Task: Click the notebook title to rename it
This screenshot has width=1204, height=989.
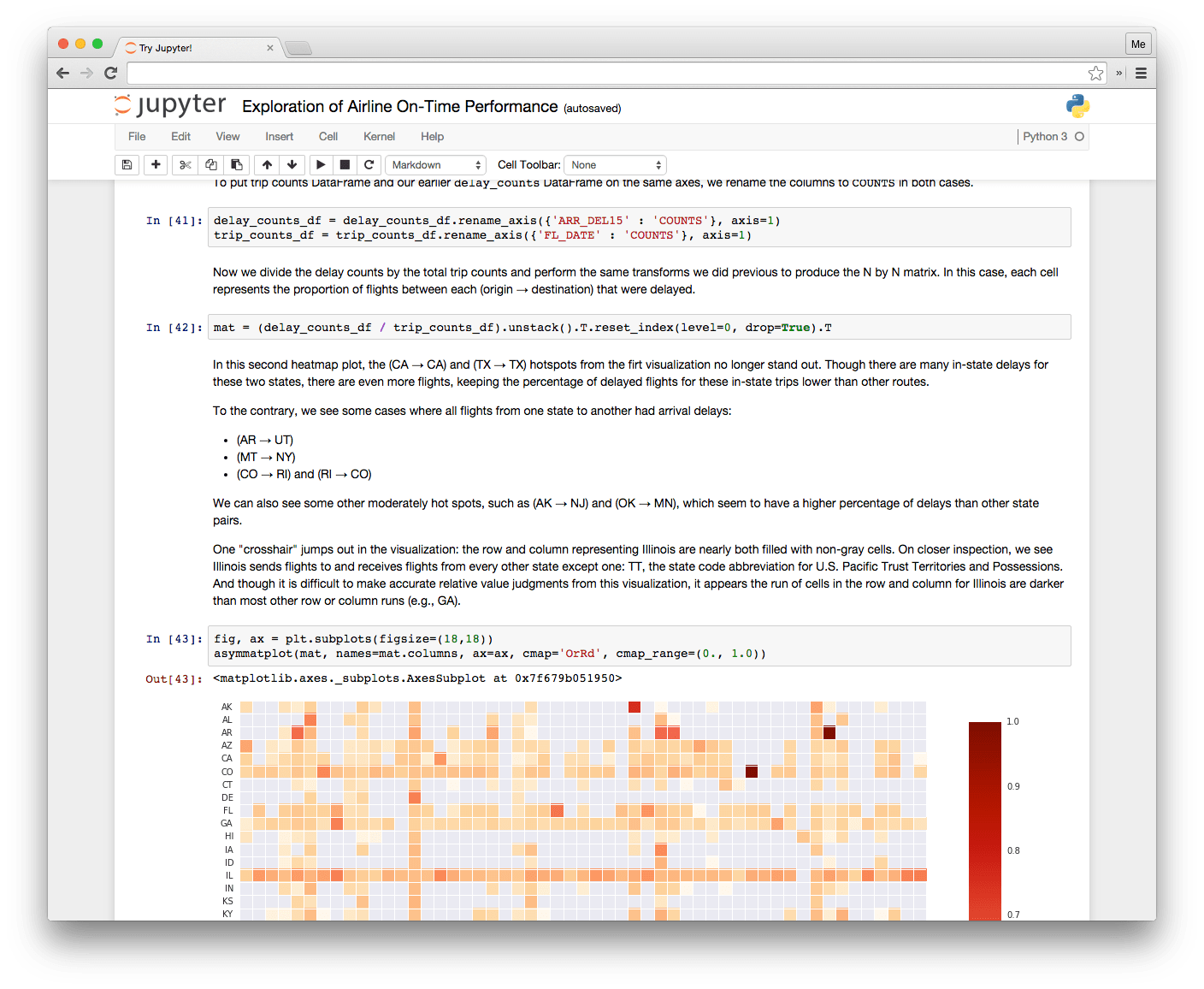Action: (x=399, y=107)
